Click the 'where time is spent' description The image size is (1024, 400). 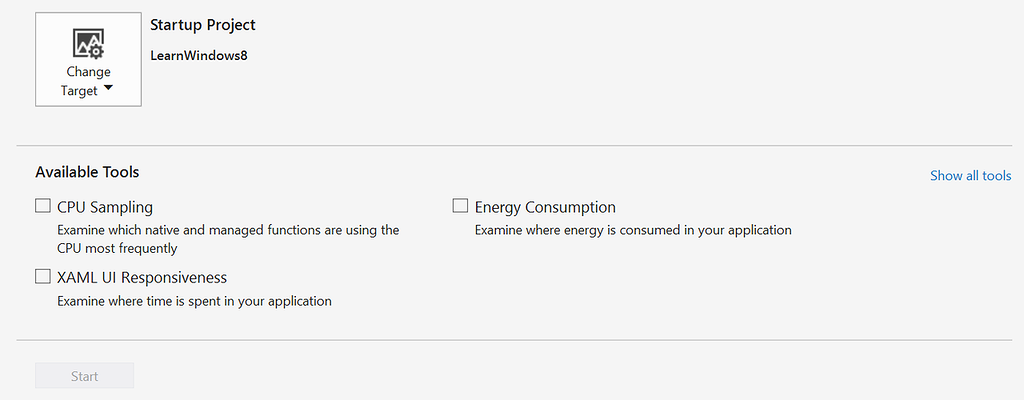pyautogui.click(x=195, y=301)
